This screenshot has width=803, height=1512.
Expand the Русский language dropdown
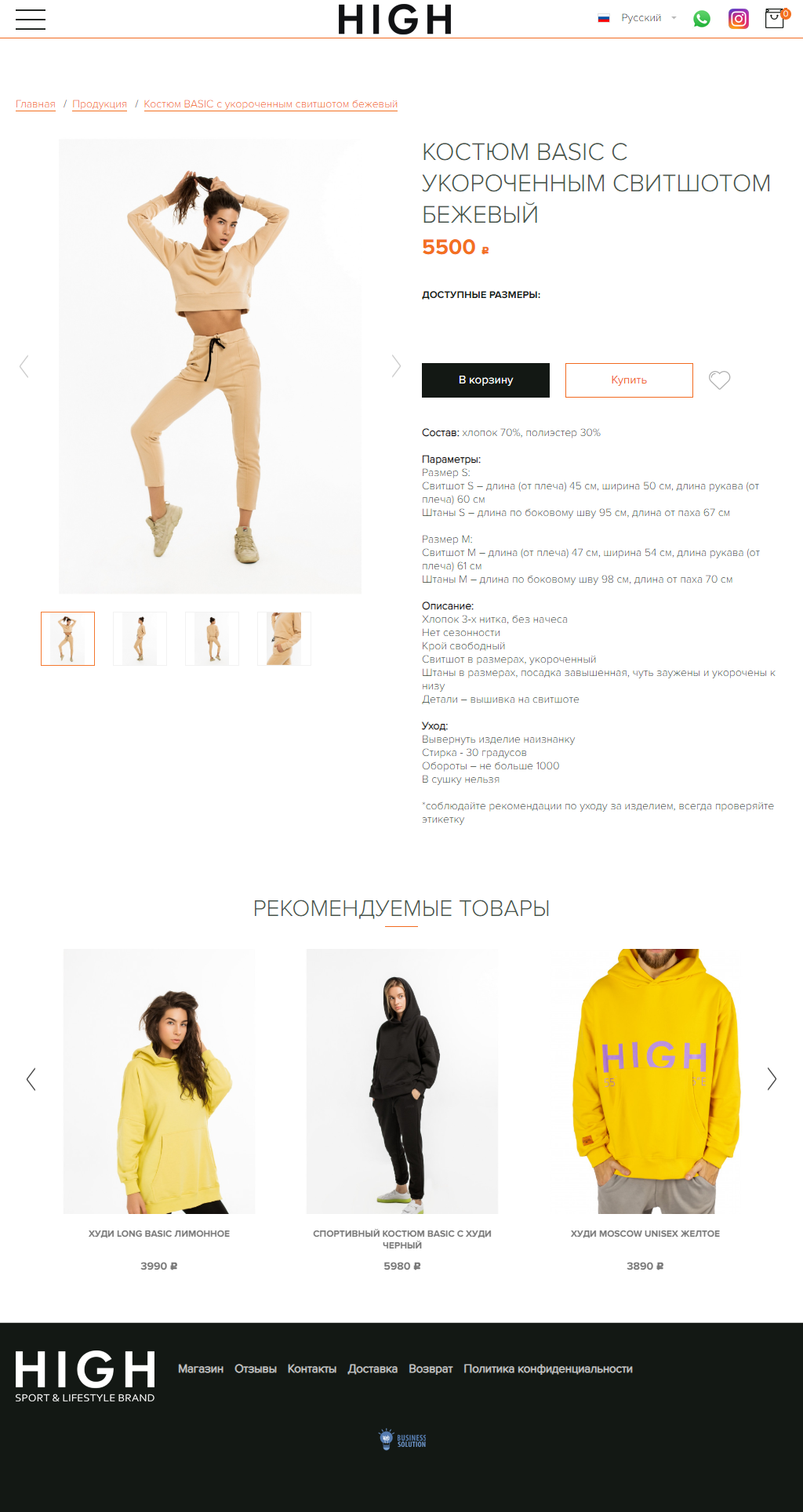[x=638, y=18]
